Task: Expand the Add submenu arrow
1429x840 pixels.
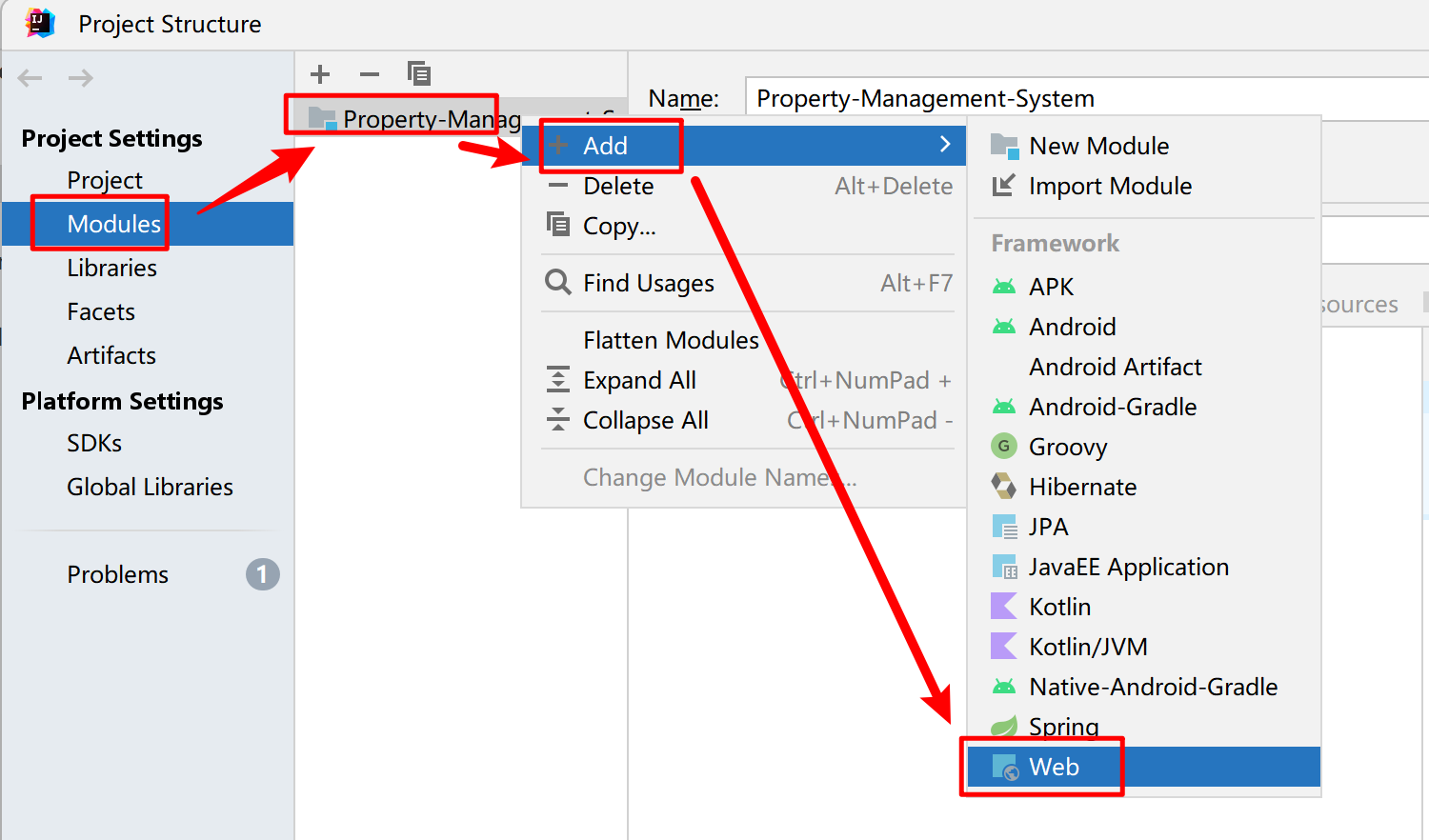Action: click(945, 145)
